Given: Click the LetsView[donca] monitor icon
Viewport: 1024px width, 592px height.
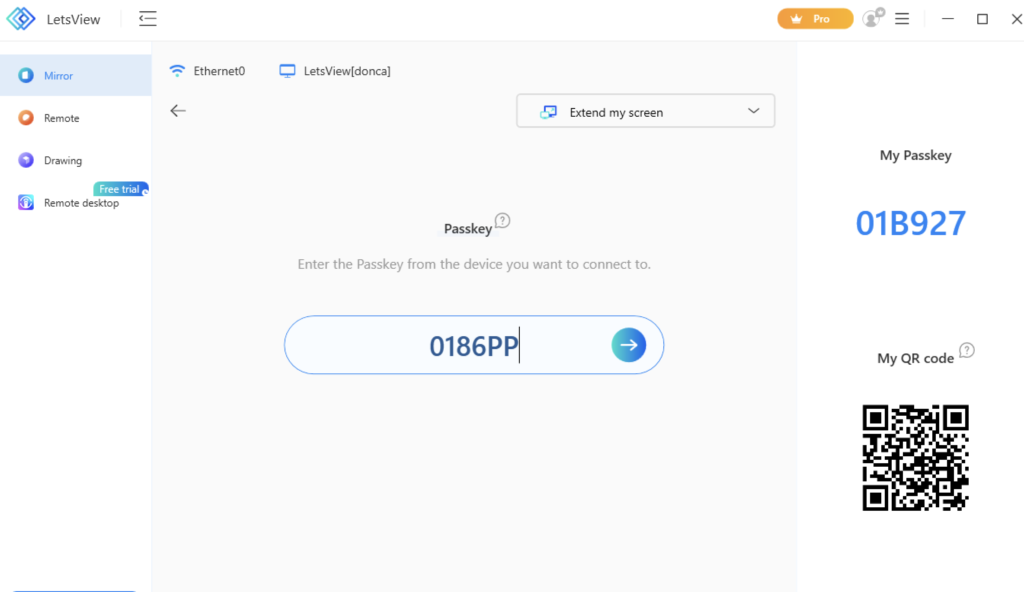Looking at the screenshot, I should click(287, 71).
